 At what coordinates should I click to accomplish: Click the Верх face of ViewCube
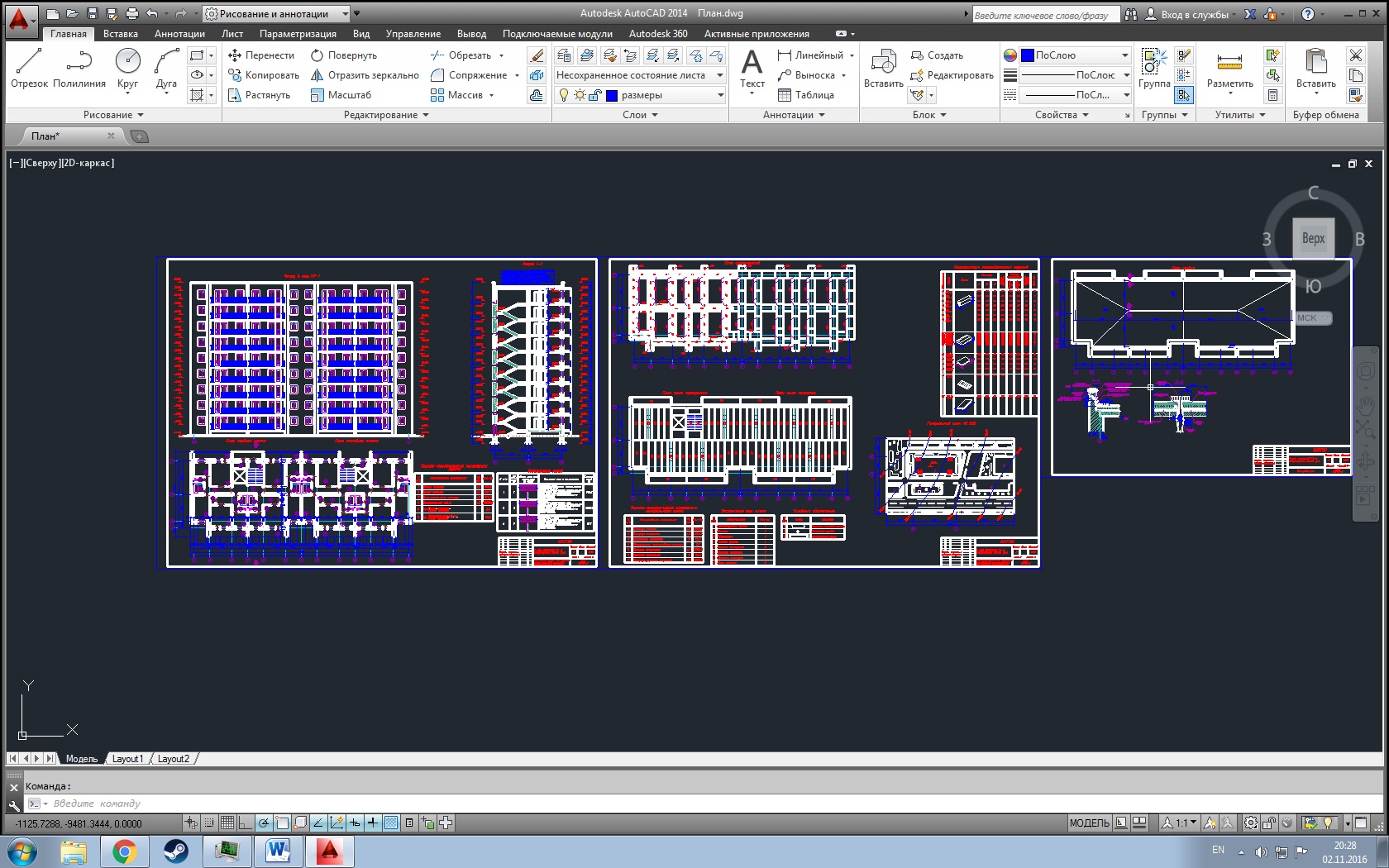tap(1313, 239)
